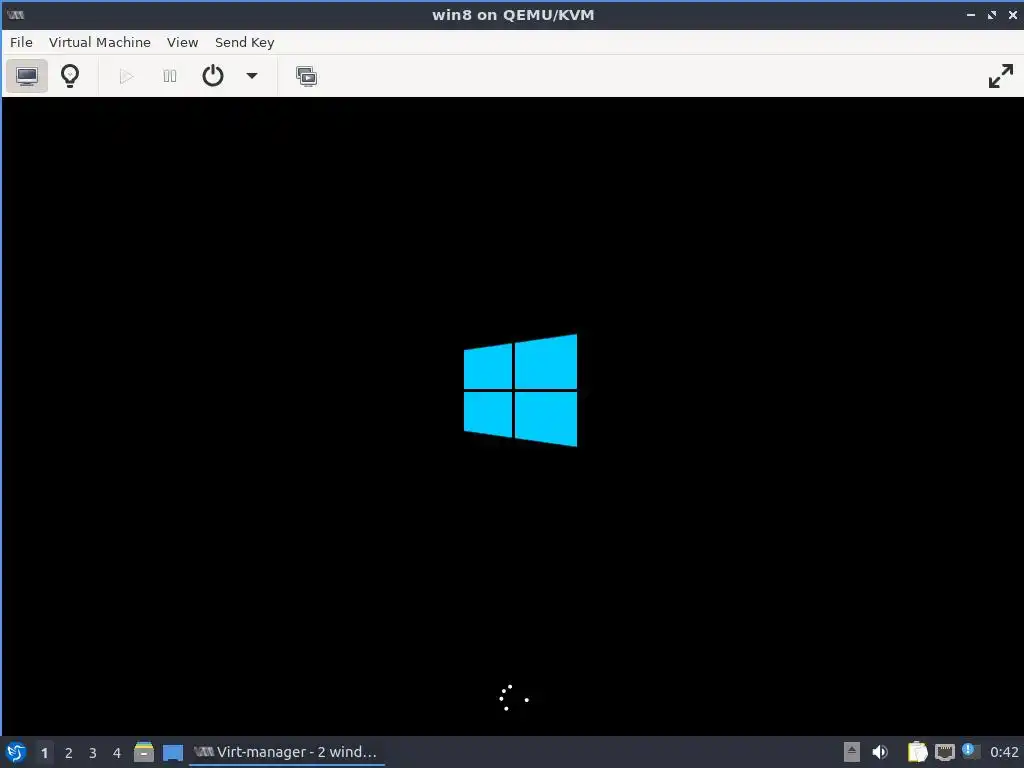This screenshot has width=1024, height=768.
Task: Open the View menu
Action: pyautogui.click(x=182, y=42)
